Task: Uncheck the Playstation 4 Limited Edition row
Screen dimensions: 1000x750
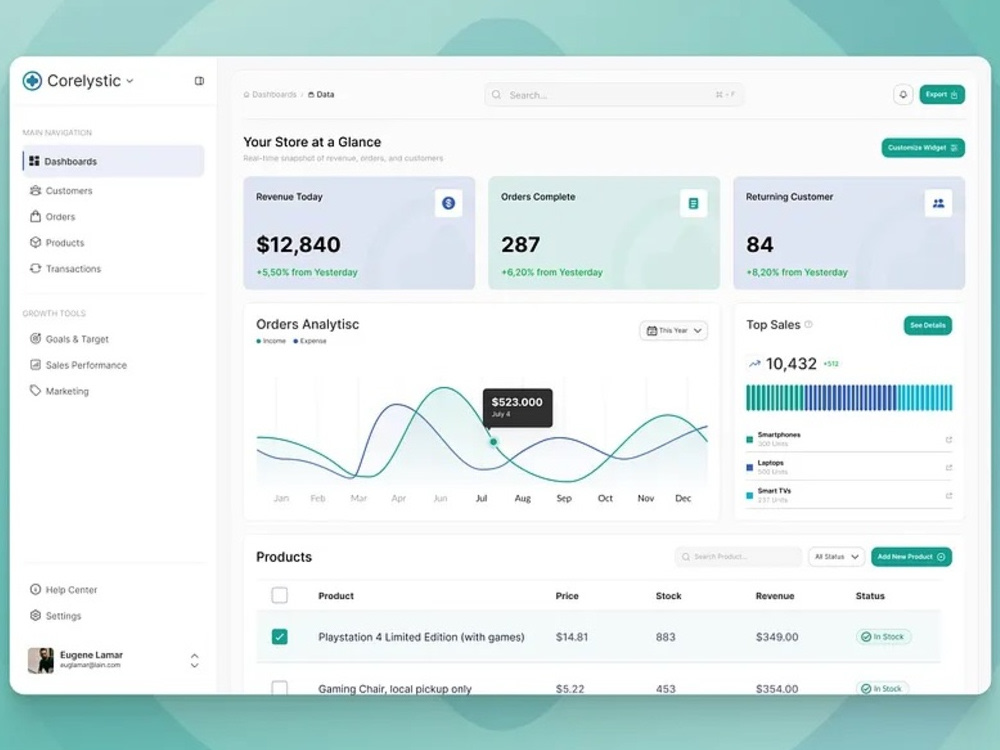Action: (x=279, y=636)
